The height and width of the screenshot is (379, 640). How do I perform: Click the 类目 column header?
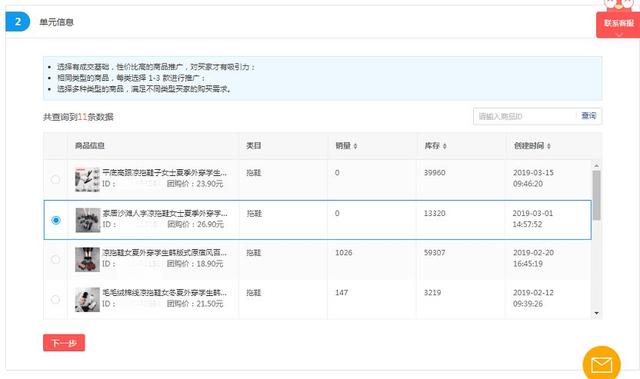click(x=253, y=146)
